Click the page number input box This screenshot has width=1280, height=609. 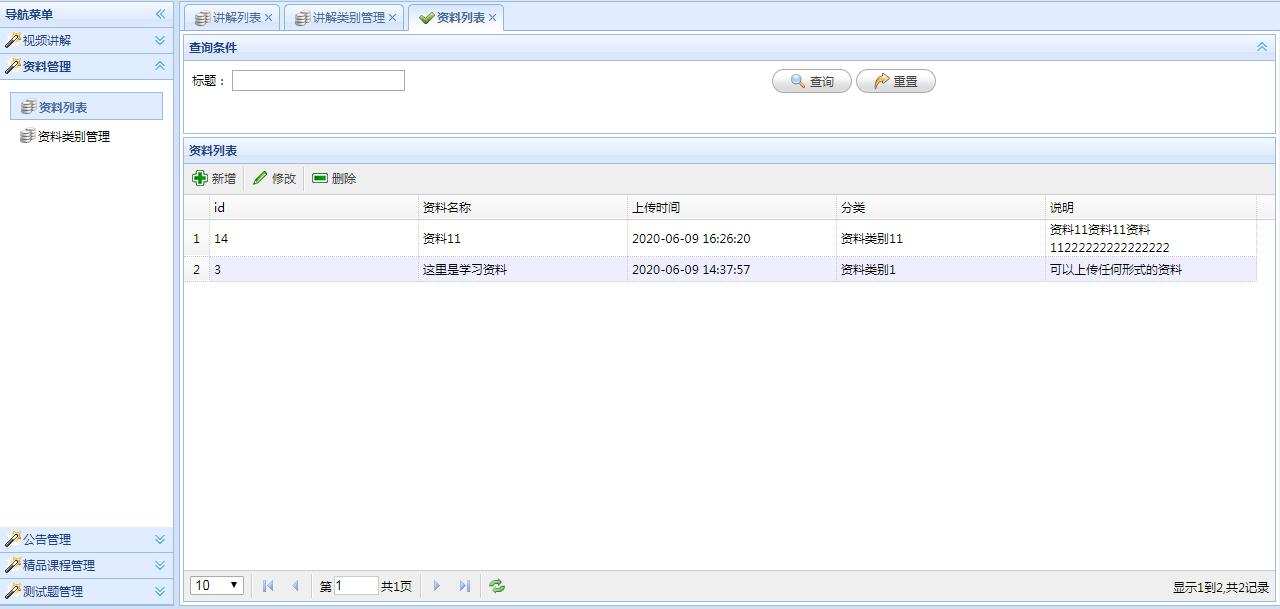356,586
